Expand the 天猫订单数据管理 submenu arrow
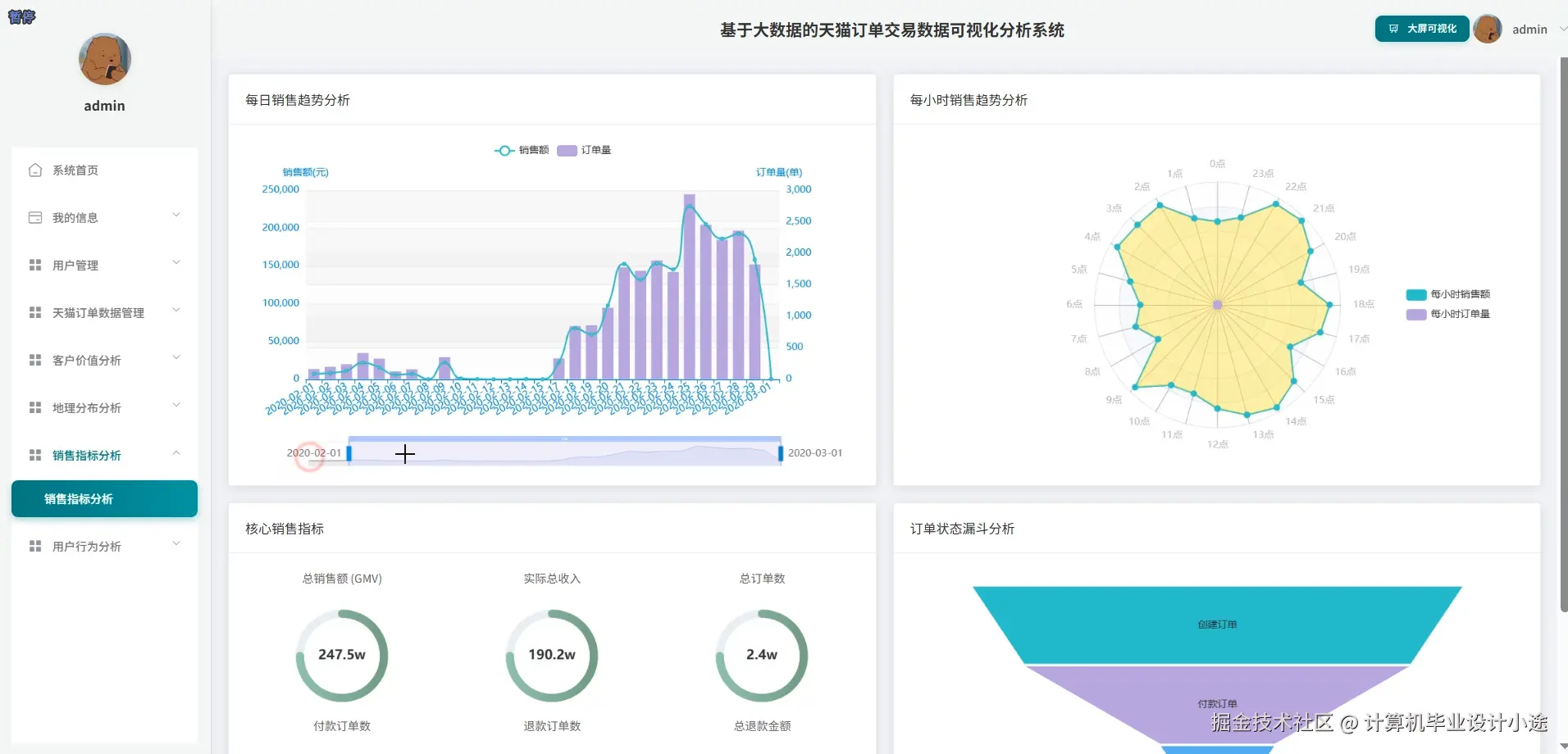 176,311
